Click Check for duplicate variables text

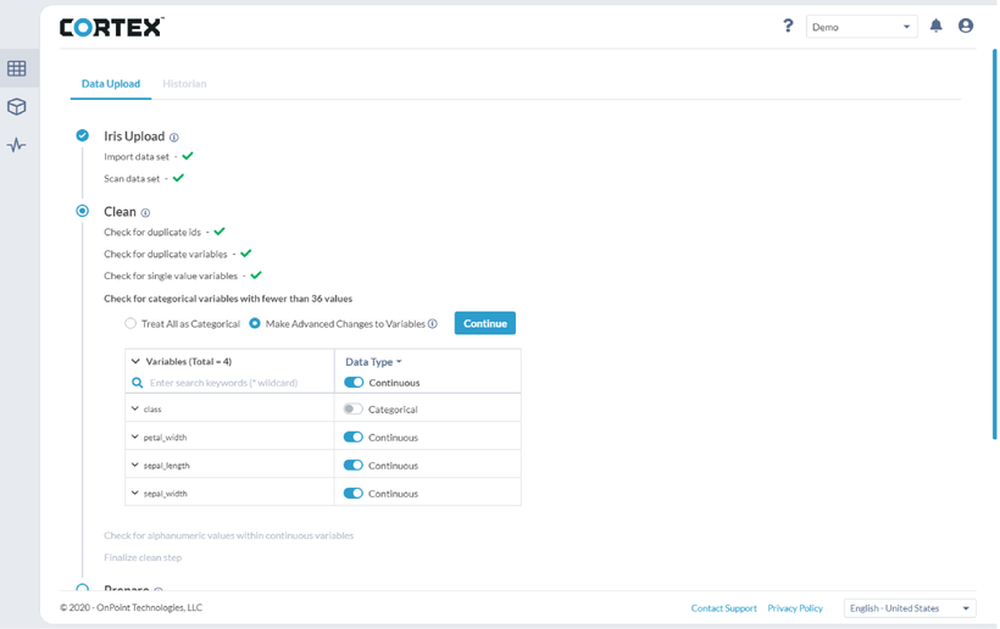tap(166, 254)
